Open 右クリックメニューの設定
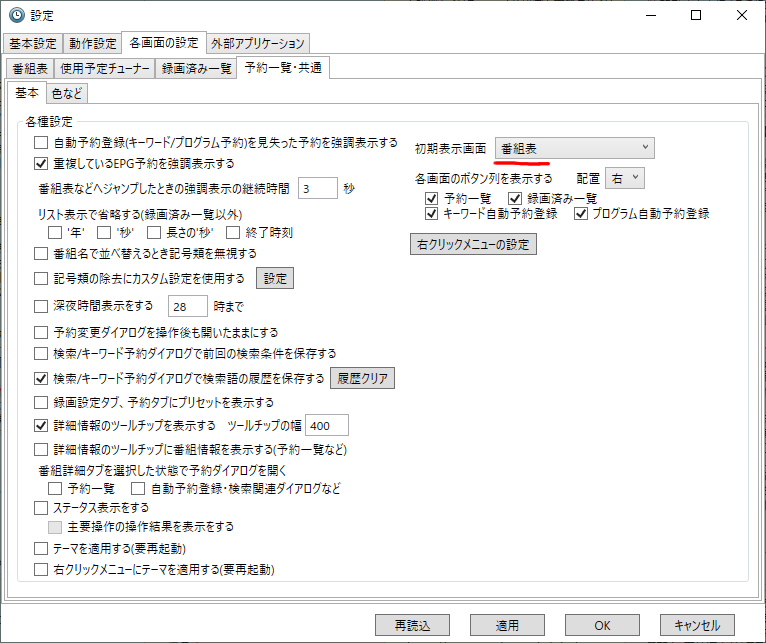The image size is (766, 643). [473, 244]
